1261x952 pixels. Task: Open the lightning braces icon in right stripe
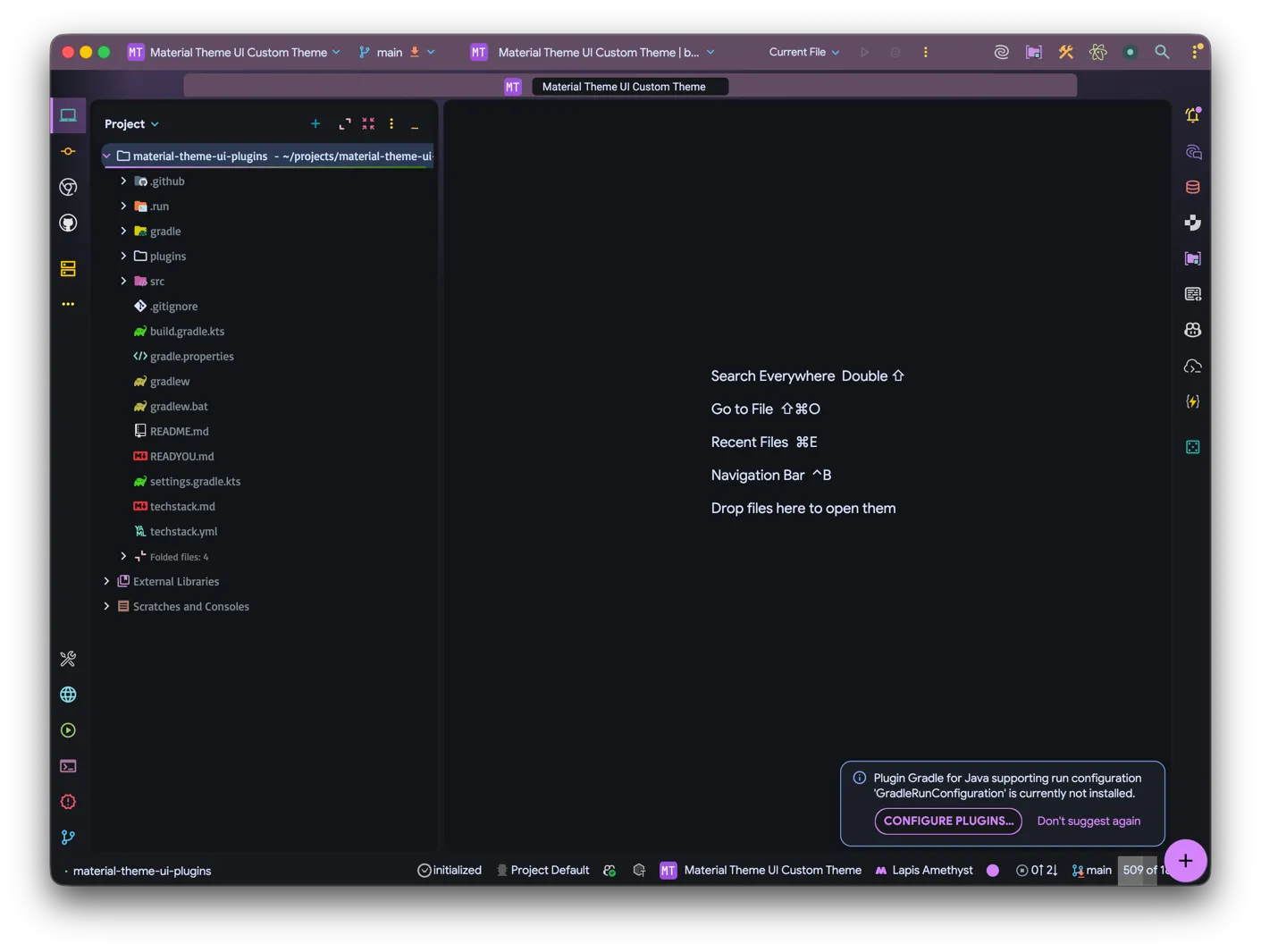coord(1192,401)
